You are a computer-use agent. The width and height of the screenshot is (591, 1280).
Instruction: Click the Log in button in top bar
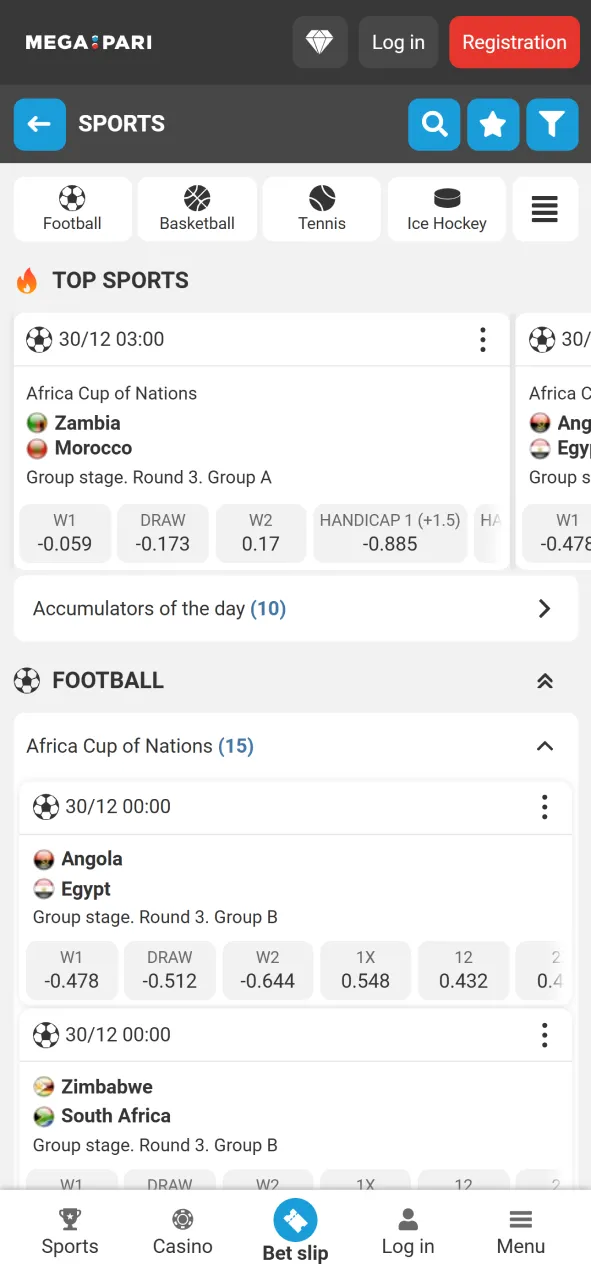click(398, 42)
